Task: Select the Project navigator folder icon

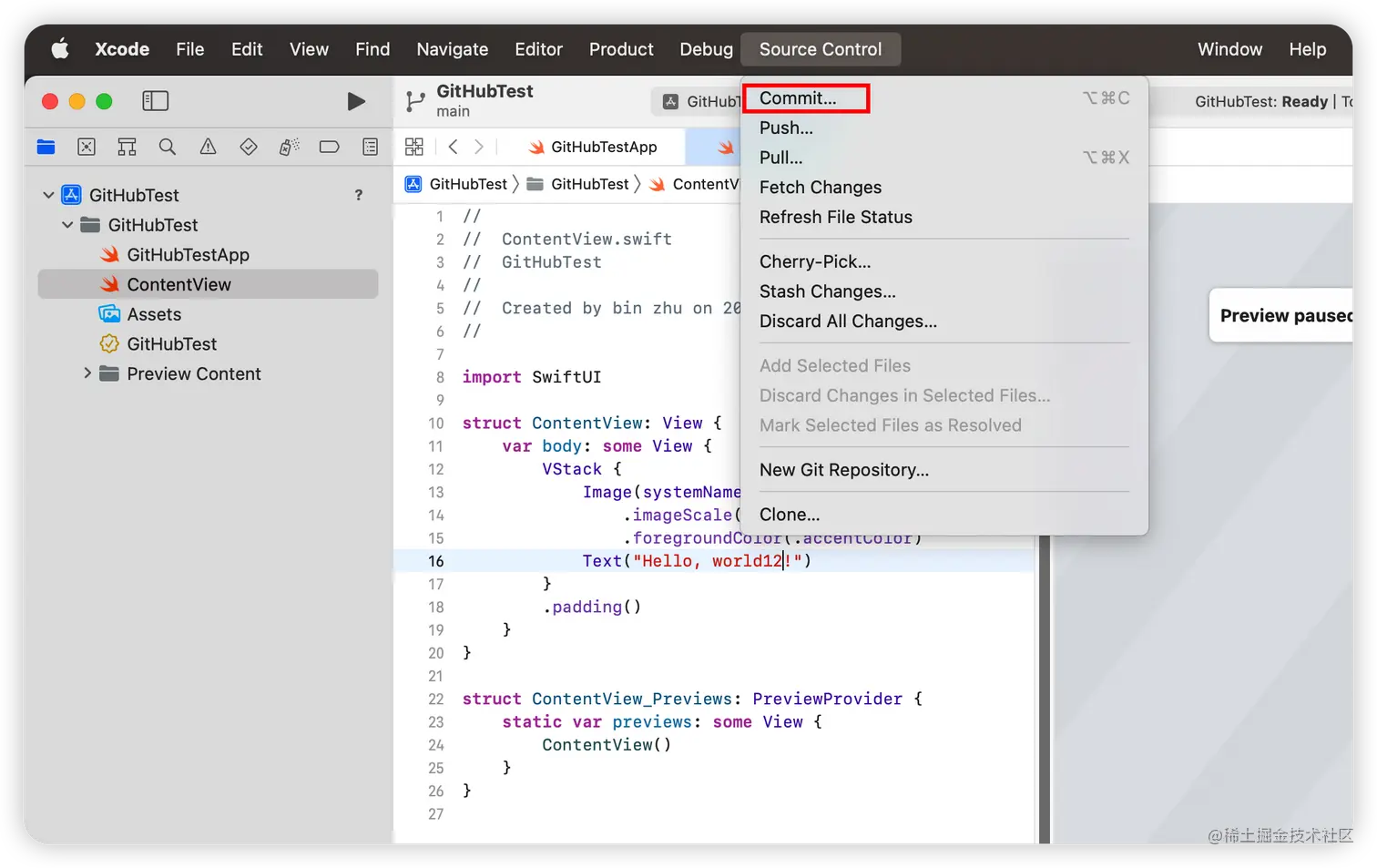Action: point(46,147)
